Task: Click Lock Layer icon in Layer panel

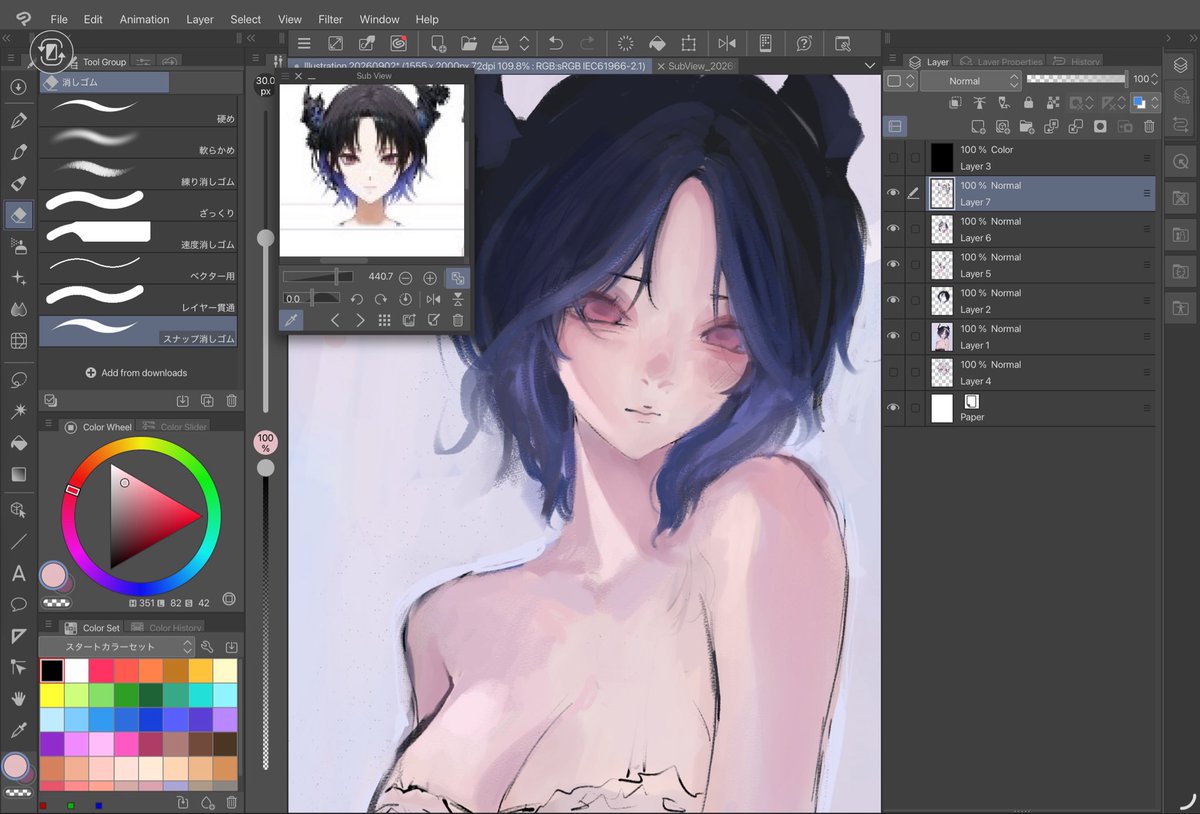Action: (1028, 103)
